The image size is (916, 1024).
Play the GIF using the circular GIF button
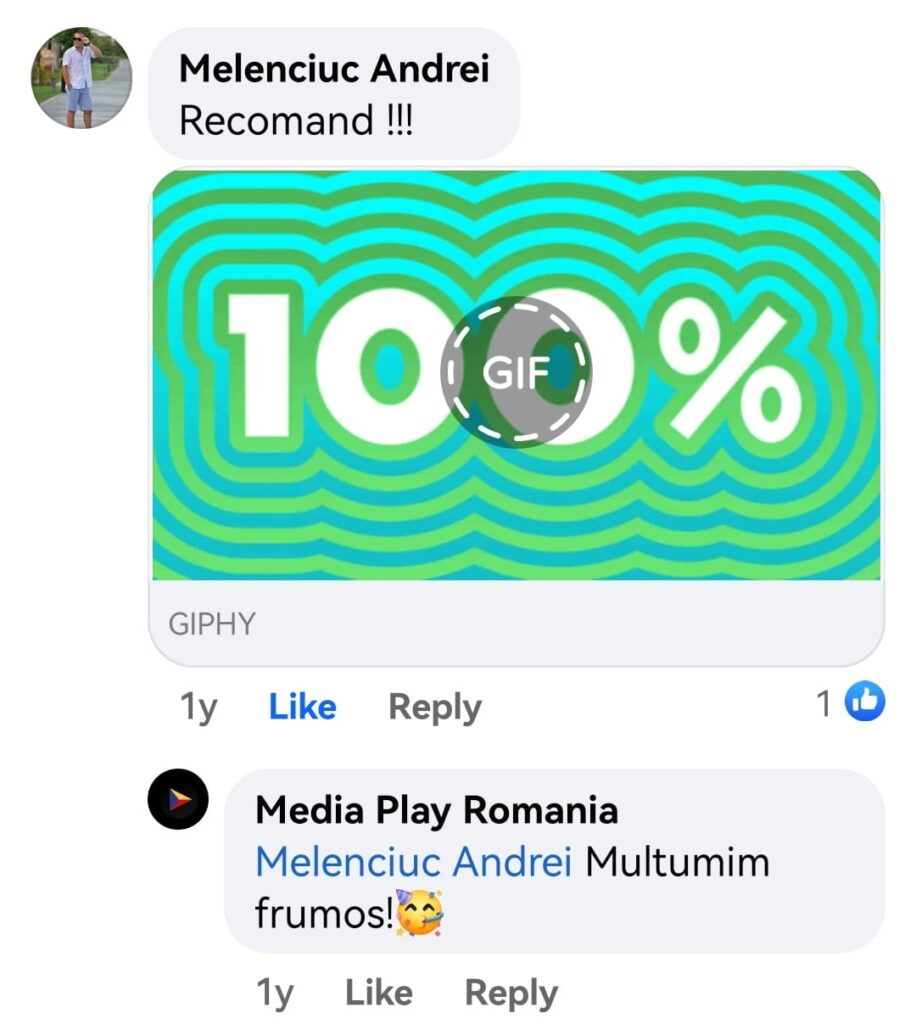coord(516,372)
